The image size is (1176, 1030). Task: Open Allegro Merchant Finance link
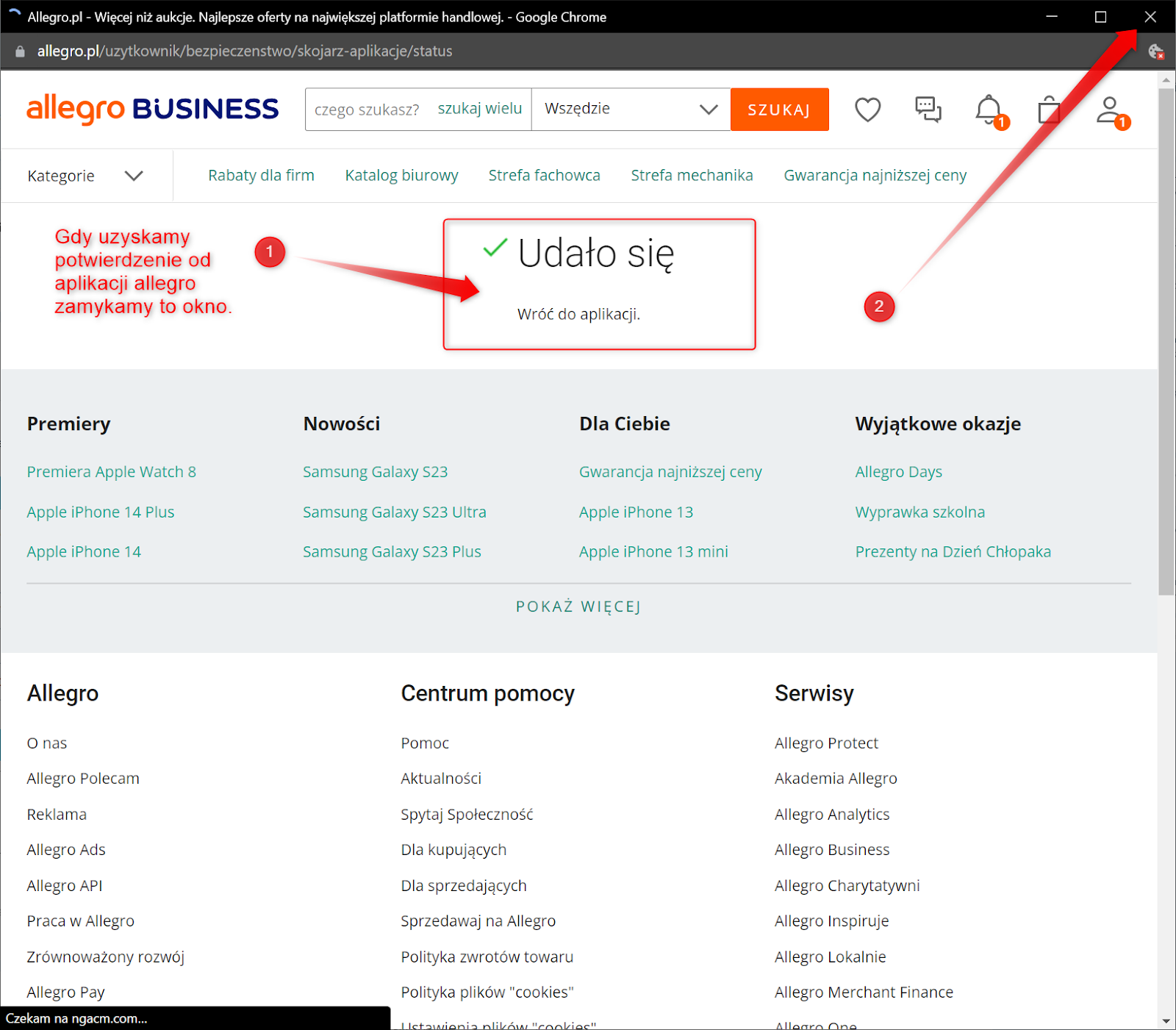pos(864,993)
